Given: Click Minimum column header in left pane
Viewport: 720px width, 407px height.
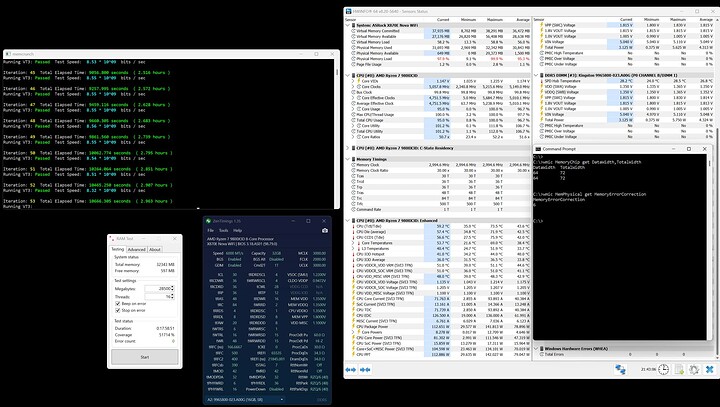Looking at the screenshot, I should tap(468, 20).
